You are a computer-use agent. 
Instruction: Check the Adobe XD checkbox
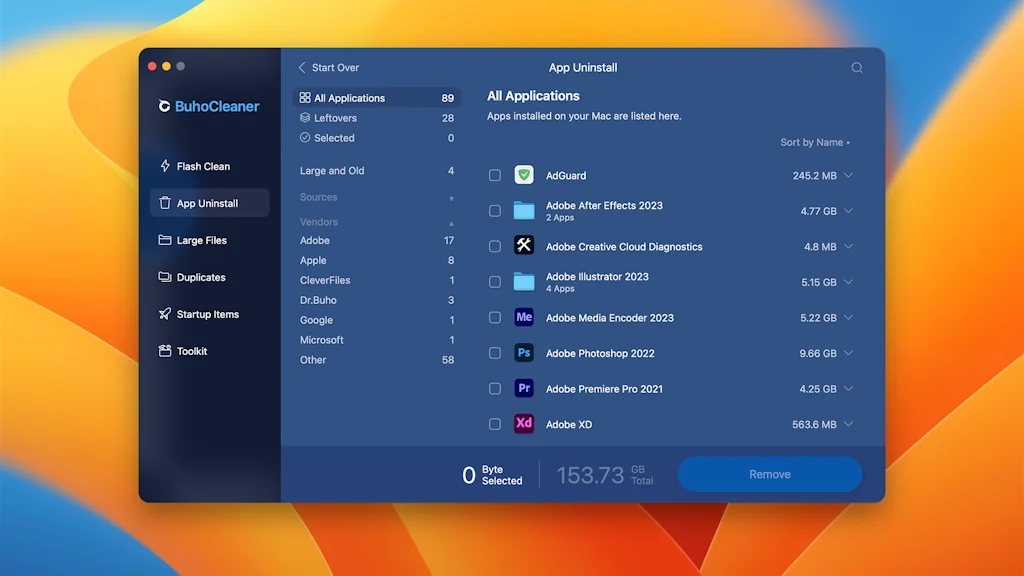coord(494,424)
